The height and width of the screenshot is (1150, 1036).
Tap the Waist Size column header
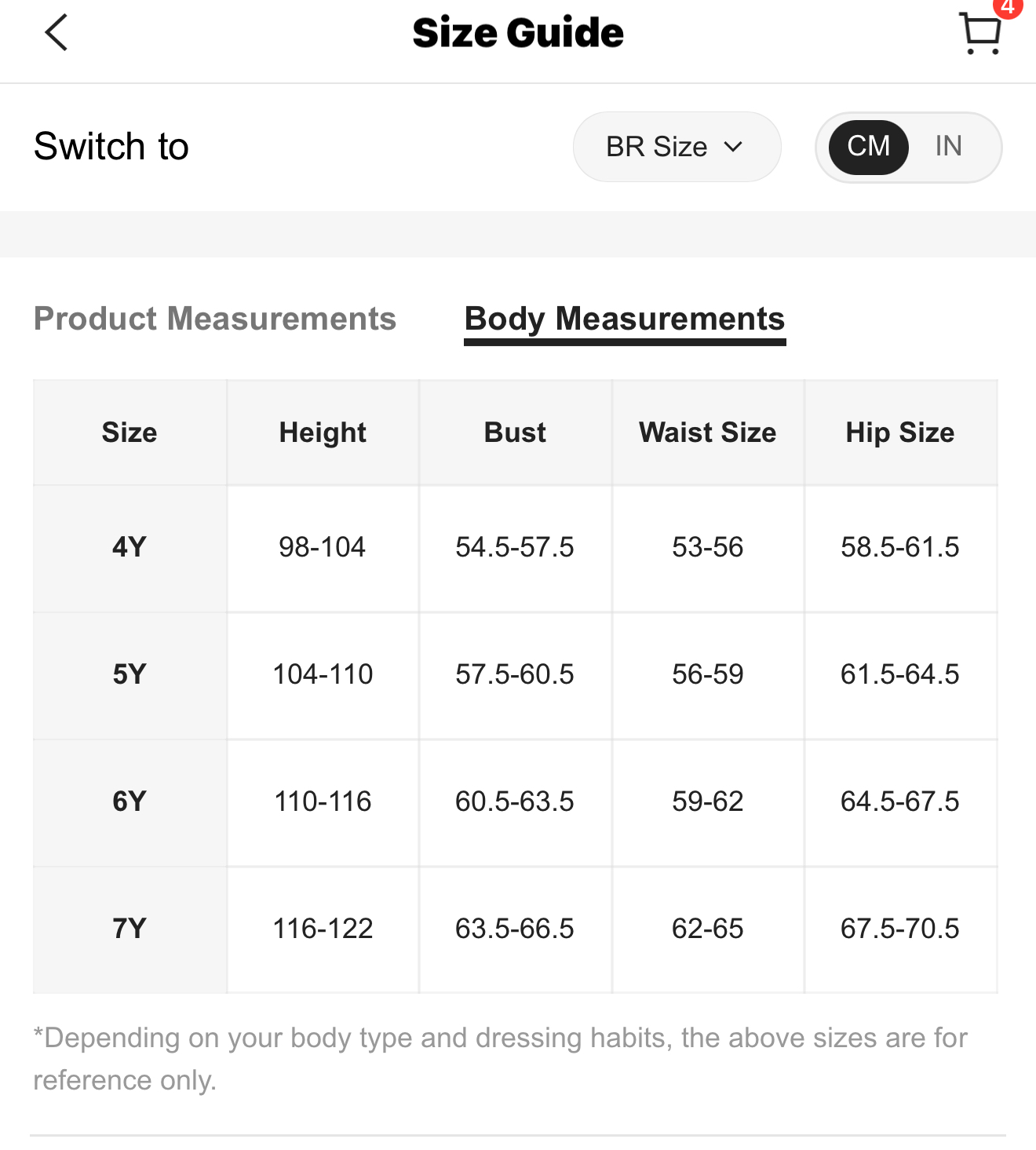point(708,433)
